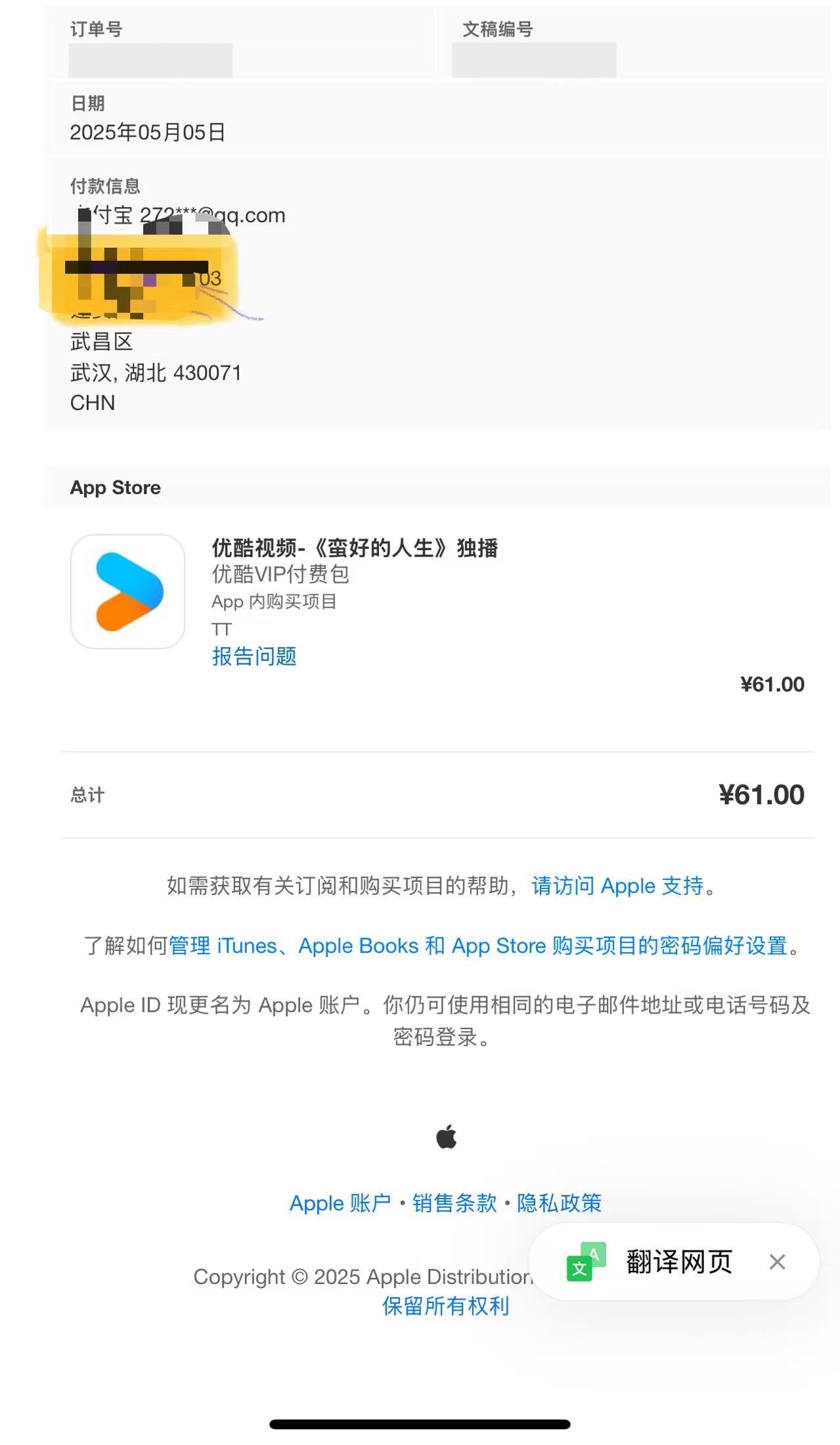This screenshot has height=1445, width=840.
Task: Go to the Apple 账户 link
Action: pos(340,1203)
